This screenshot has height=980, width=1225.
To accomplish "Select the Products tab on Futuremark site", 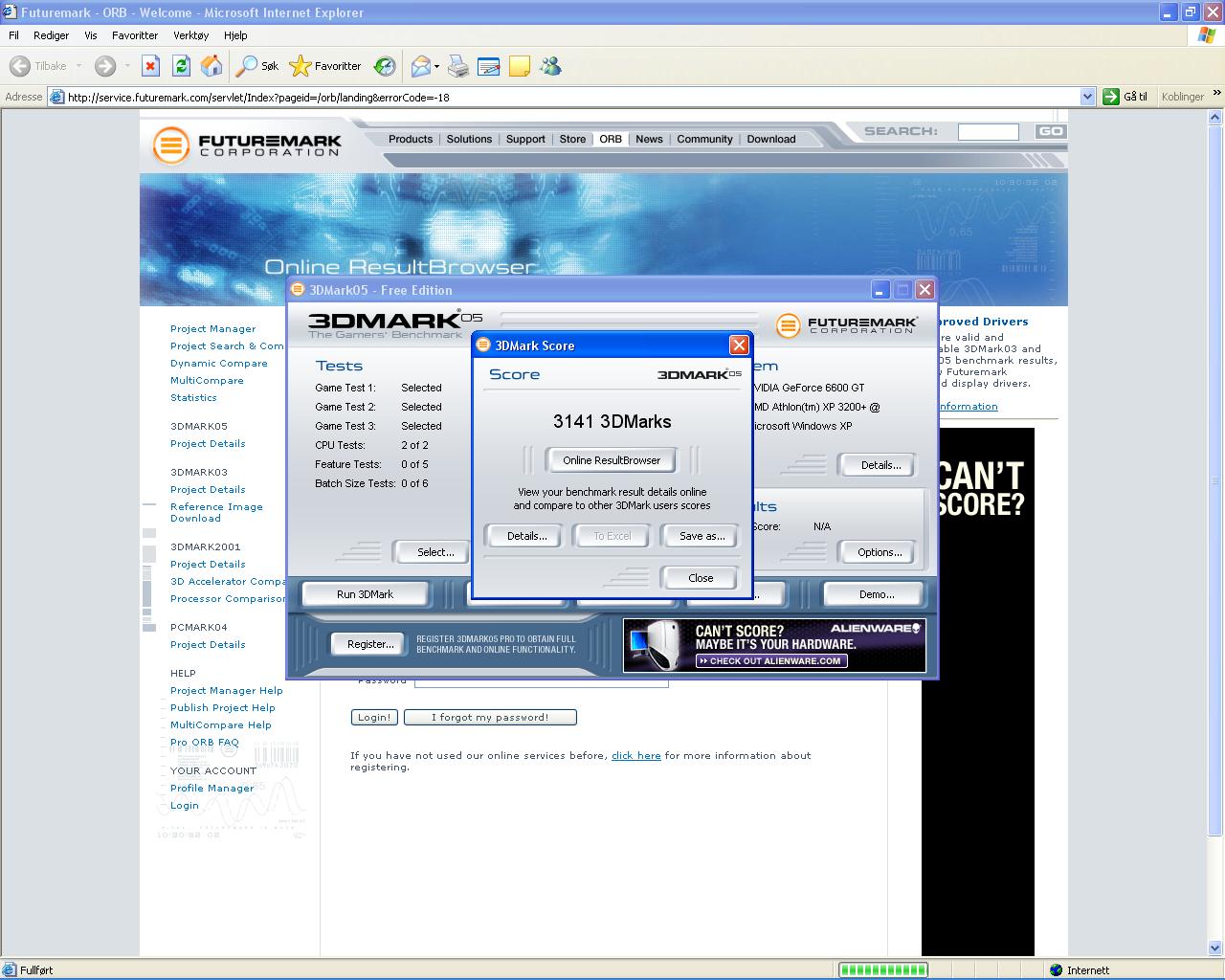I will pos(411,139).
